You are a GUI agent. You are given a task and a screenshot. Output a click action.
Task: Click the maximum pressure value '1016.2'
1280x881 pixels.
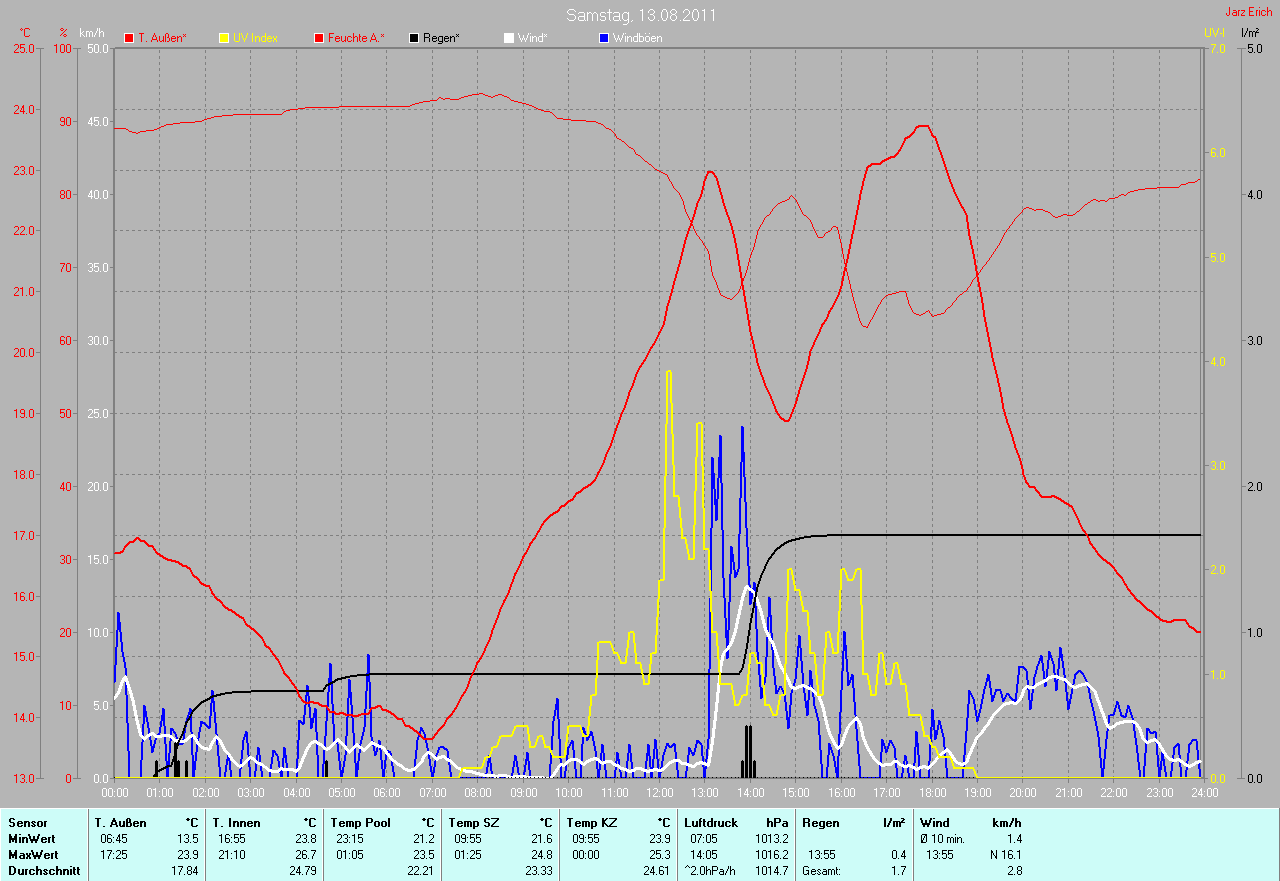[772, 855]
